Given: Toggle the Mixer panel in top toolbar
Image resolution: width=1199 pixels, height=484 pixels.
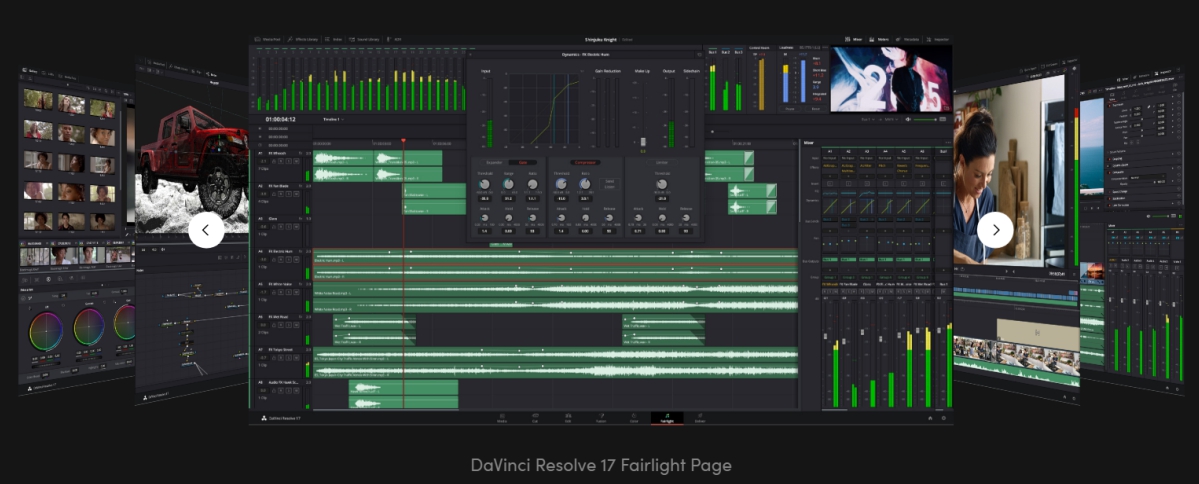Looking at the screenshot, I should tap(854, 40).
